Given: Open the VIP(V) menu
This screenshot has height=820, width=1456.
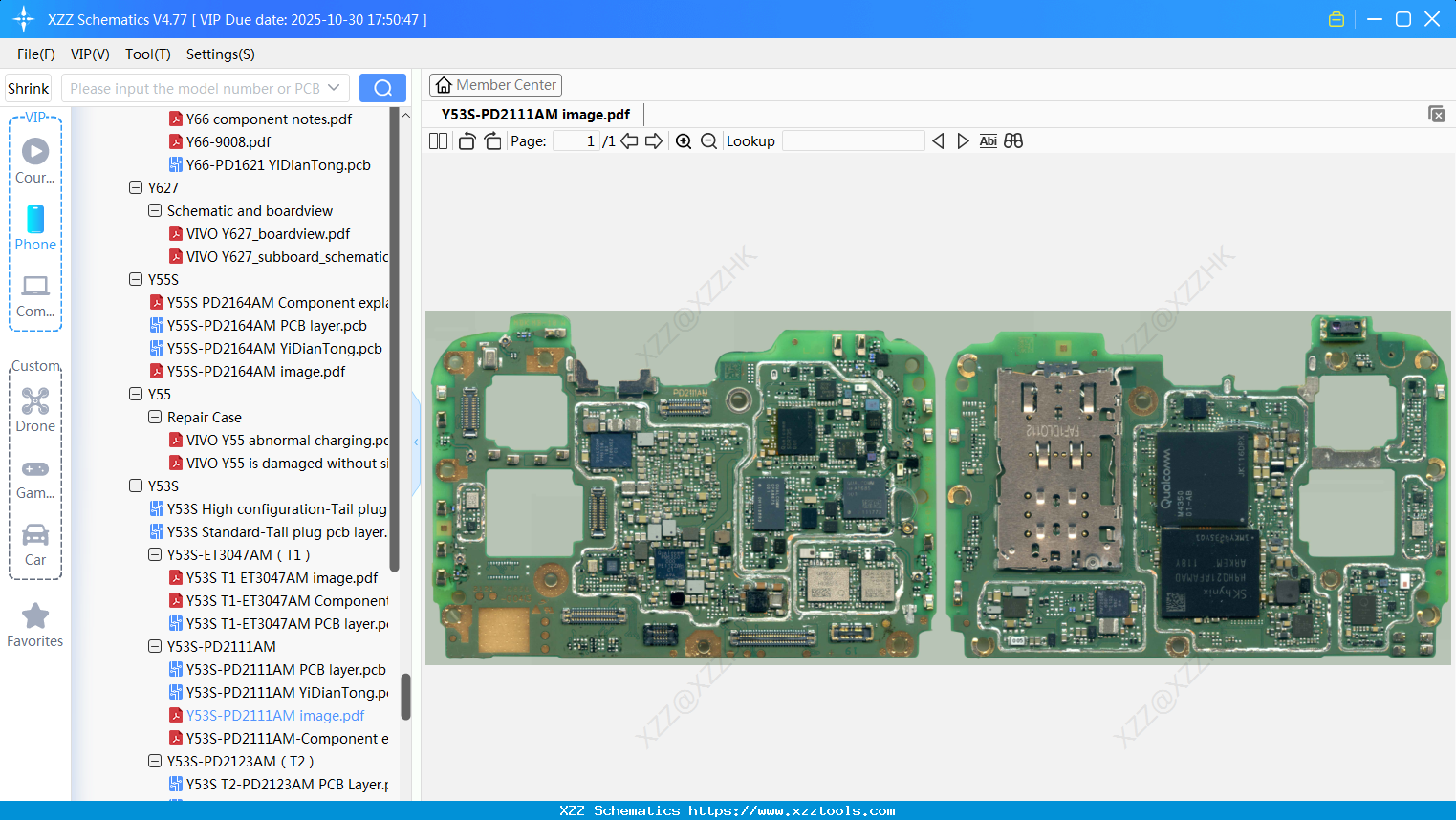Looking at the screenshot, I should [x=90, y=54].
